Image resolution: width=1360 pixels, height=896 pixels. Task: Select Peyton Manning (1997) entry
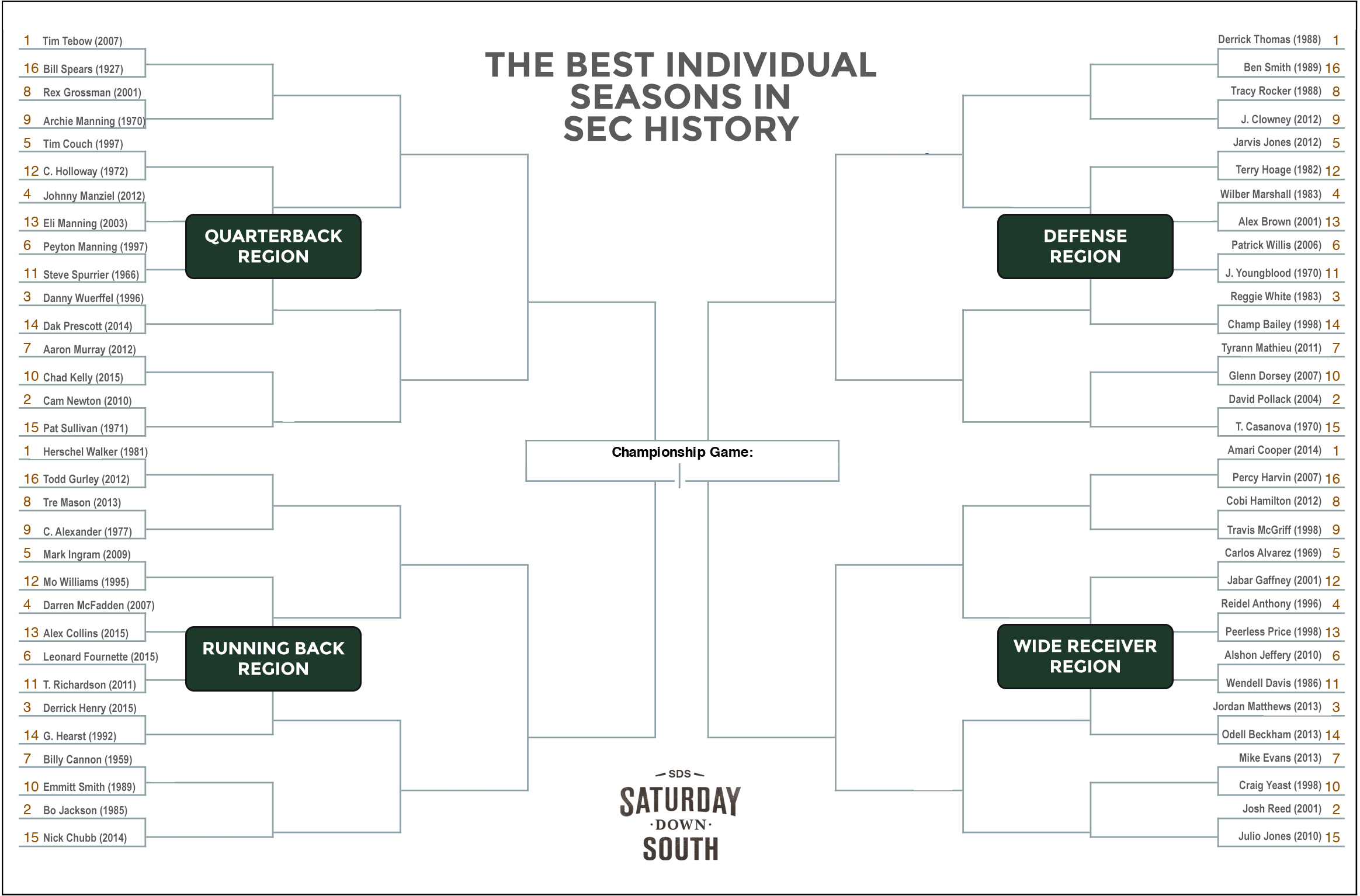coord(95,246)
